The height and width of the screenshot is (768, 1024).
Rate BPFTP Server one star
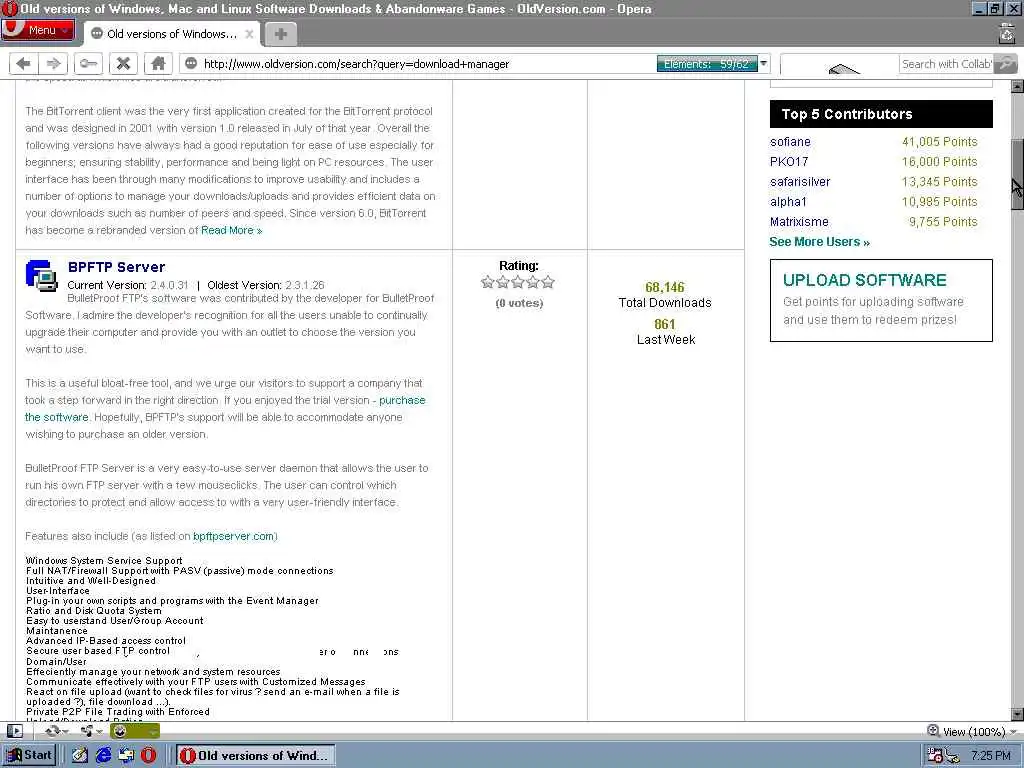coord(487,282)
